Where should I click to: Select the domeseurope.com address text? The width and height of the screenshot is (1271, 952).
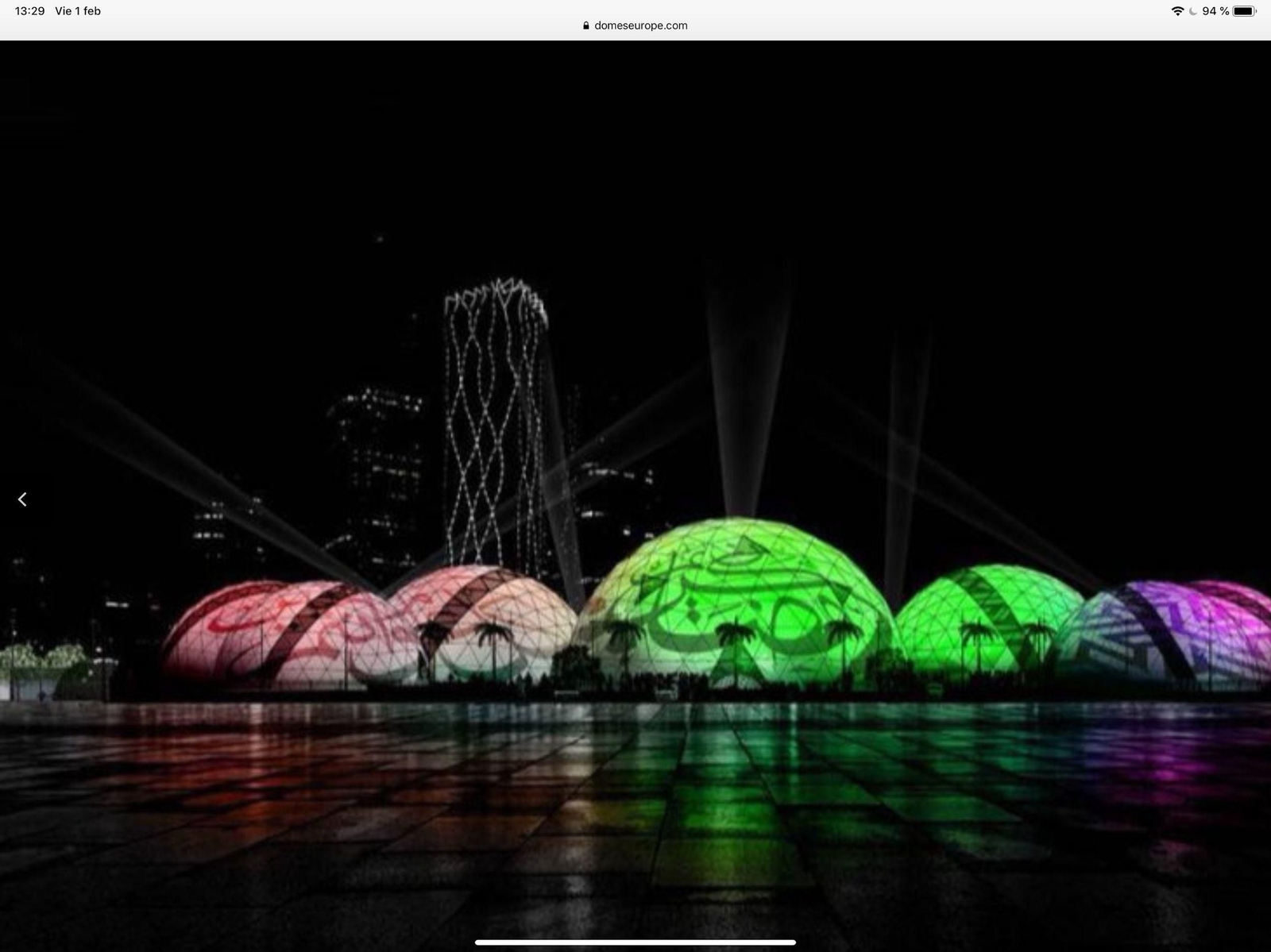640,25
